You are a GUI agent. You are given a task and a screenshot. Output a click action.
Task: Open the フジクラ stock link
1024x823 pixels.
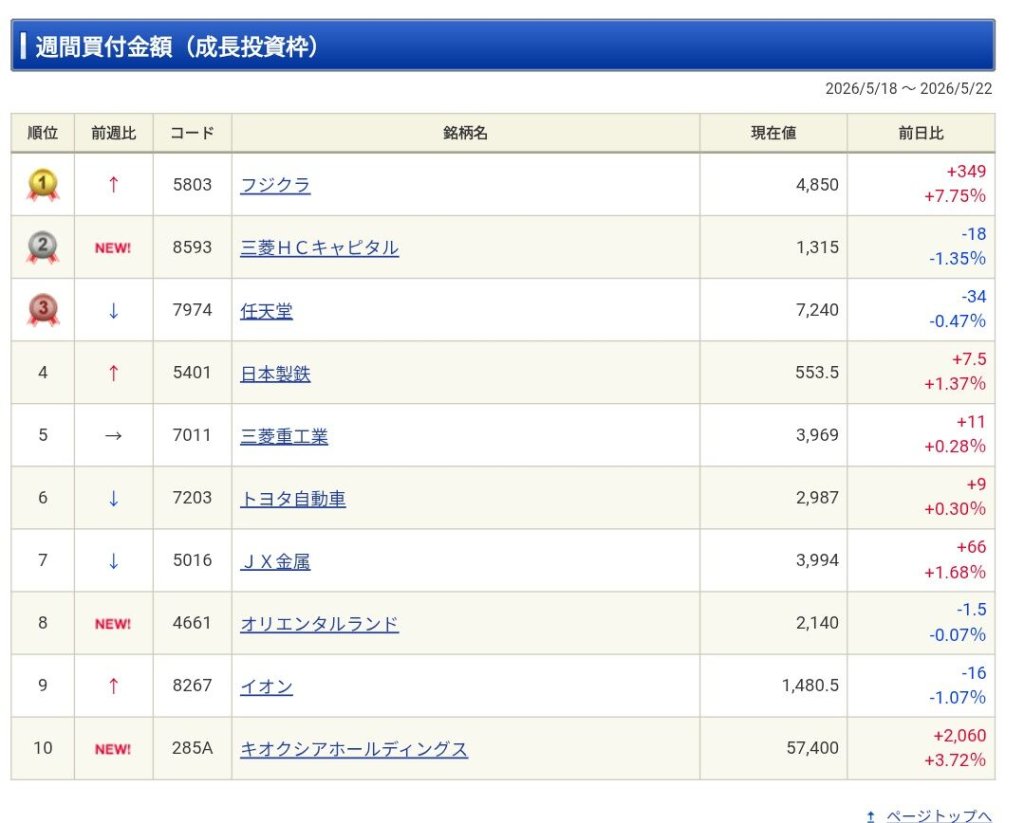coord(275,186)
